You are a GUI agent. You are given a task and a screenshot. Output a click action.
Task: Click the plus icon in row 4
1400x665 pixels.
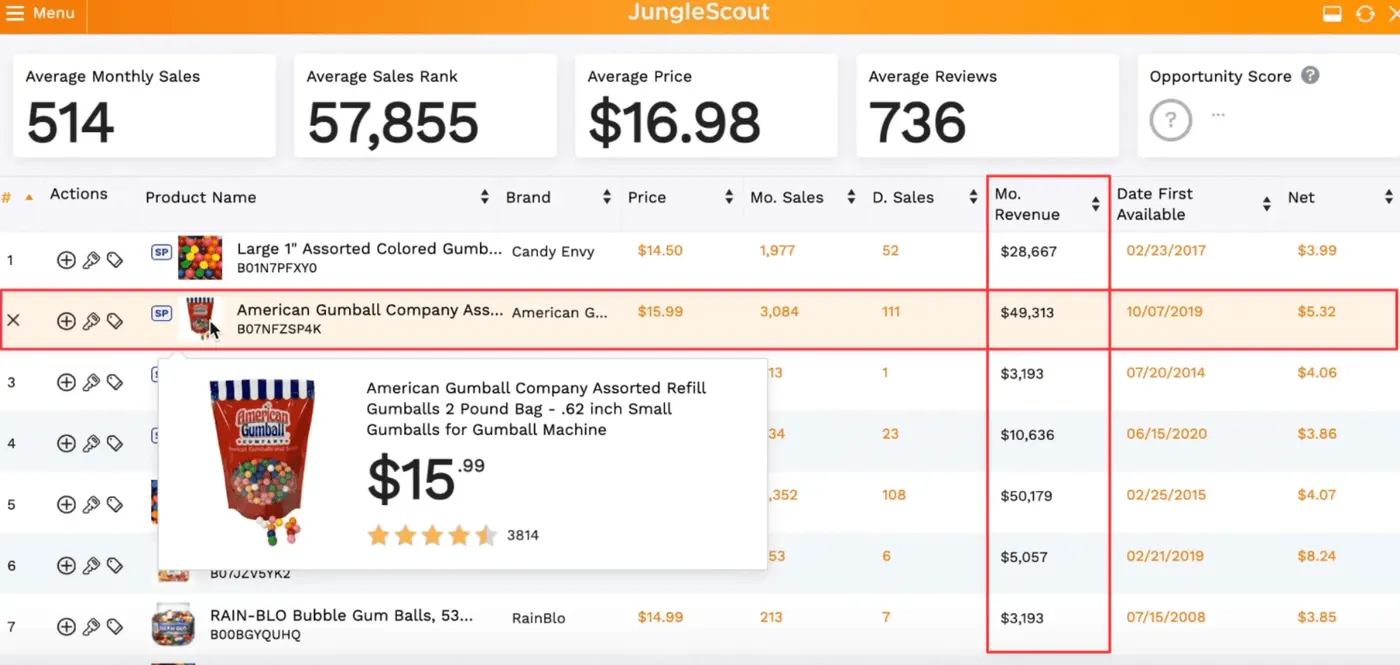66,443
